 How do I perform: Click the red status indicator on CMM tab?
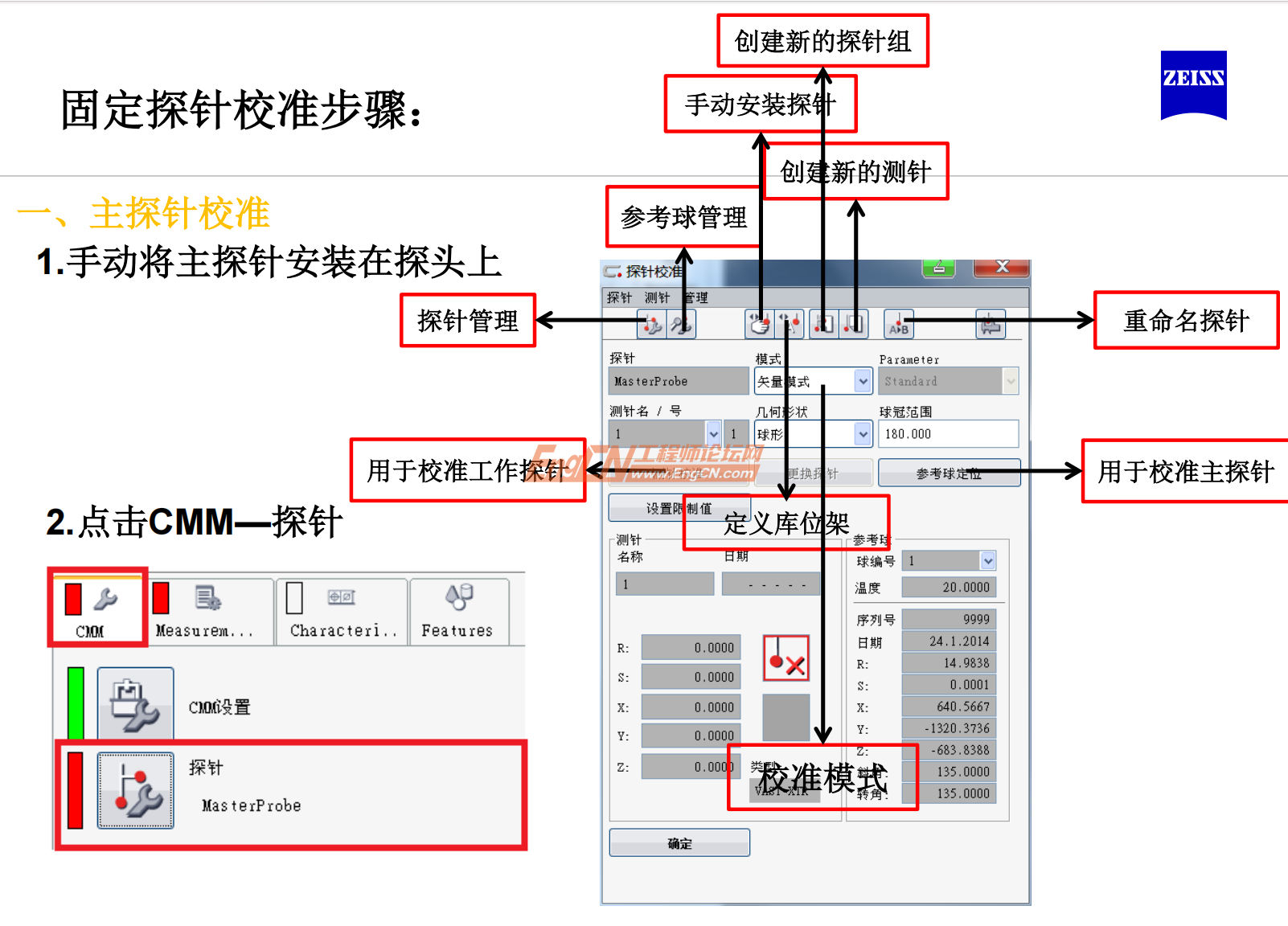click(x=73, y=599)
